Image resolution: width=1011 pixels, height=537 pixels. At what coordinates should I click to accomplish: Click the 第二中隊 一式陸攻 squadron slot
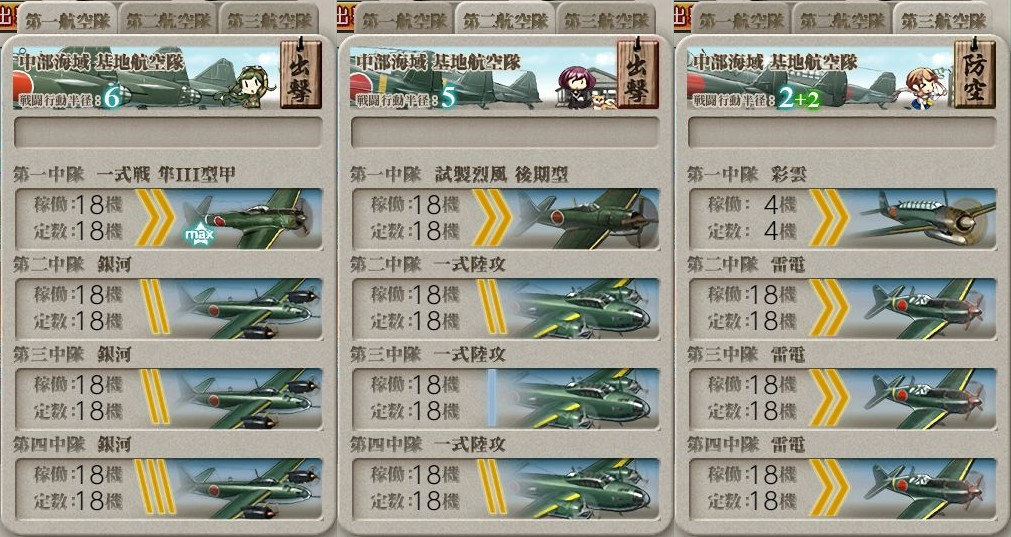pos(504,309)
